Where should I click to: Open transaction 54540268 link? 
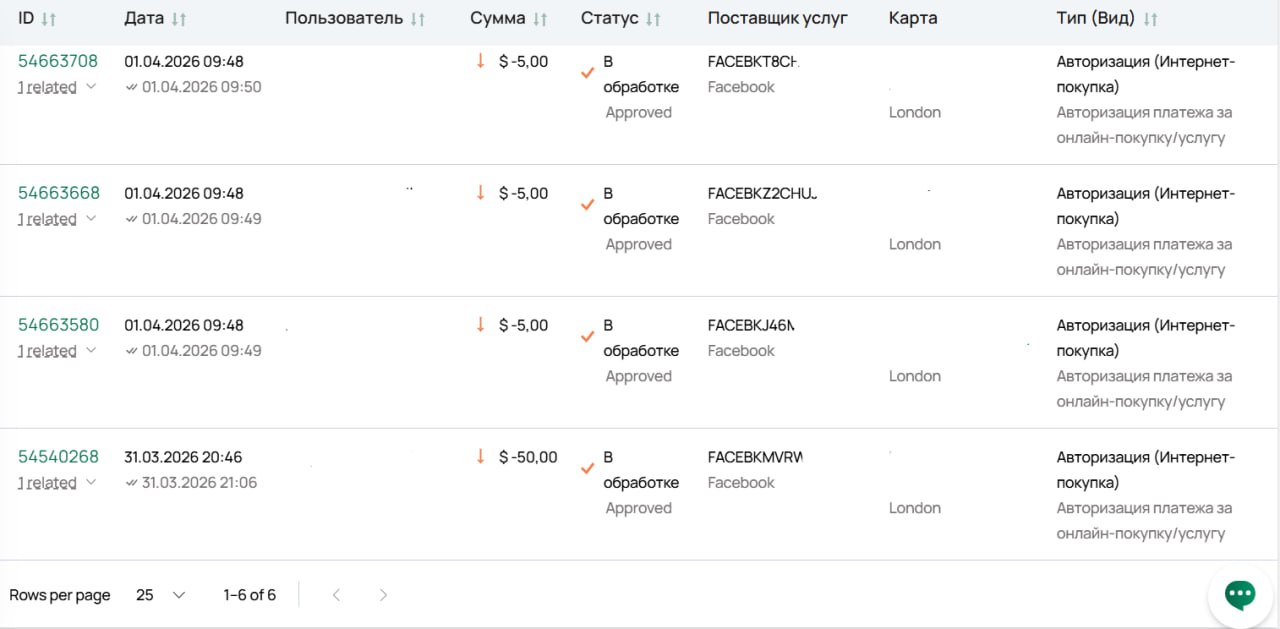58,457
